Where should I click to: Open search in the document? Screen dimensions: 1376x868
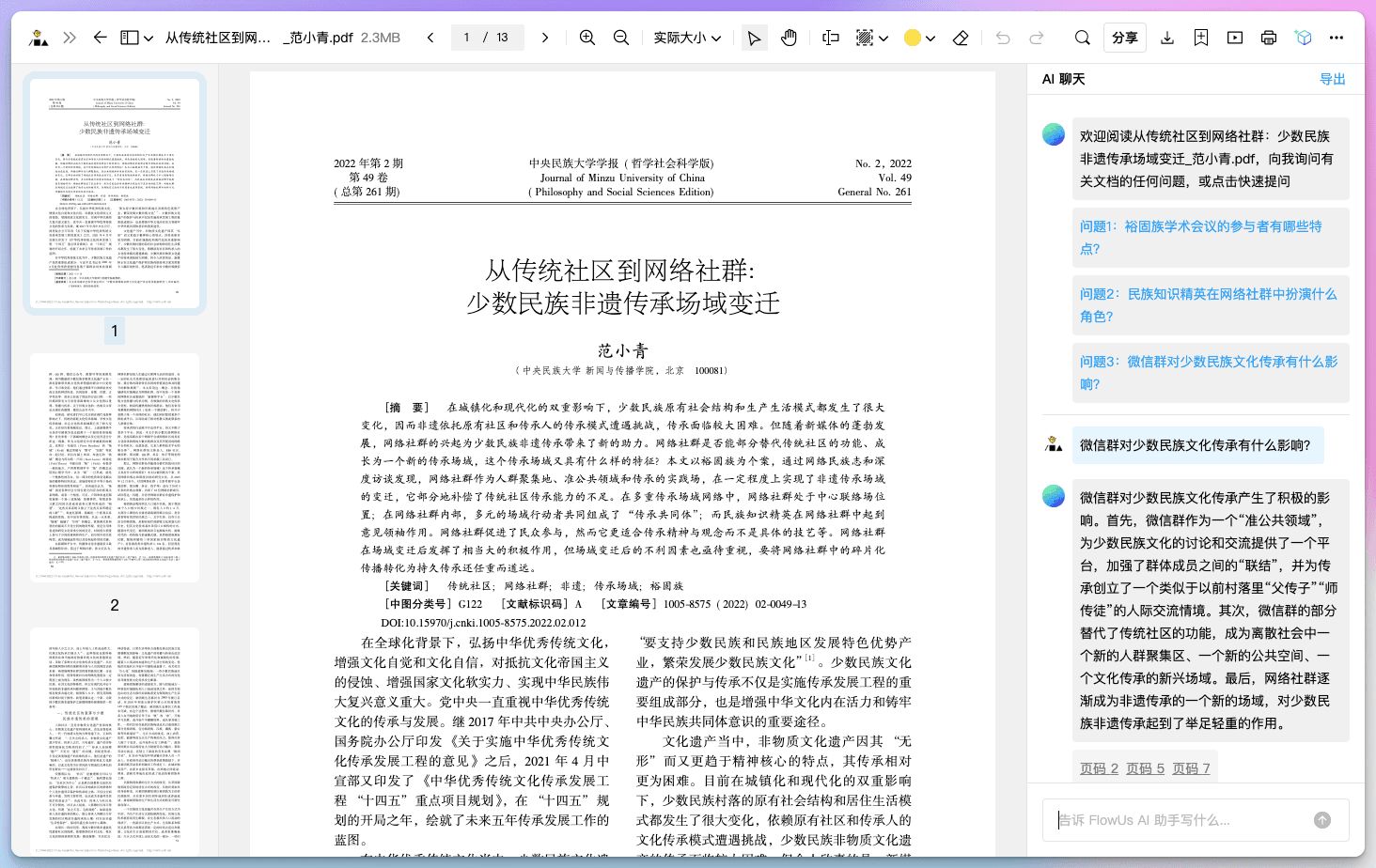[x=1083, y=38]
